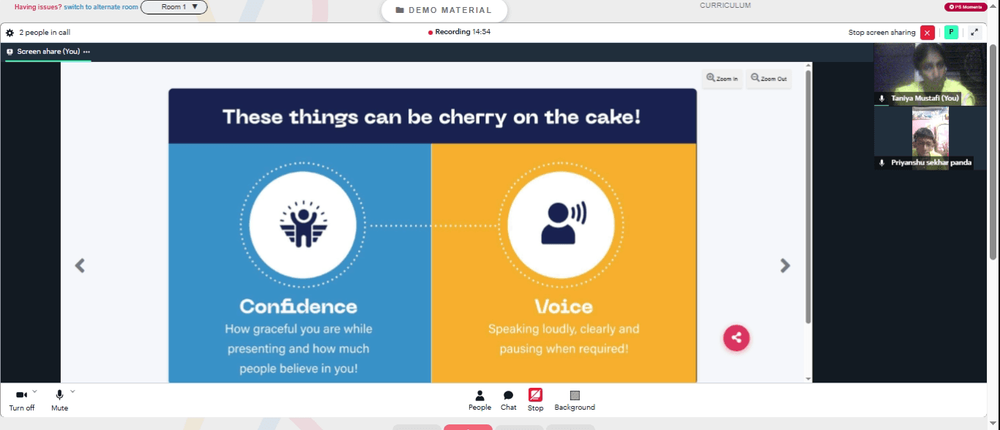1000x430 pixels.
Task: Click the browser page vertical scrollbar
Action: point(994,150)
